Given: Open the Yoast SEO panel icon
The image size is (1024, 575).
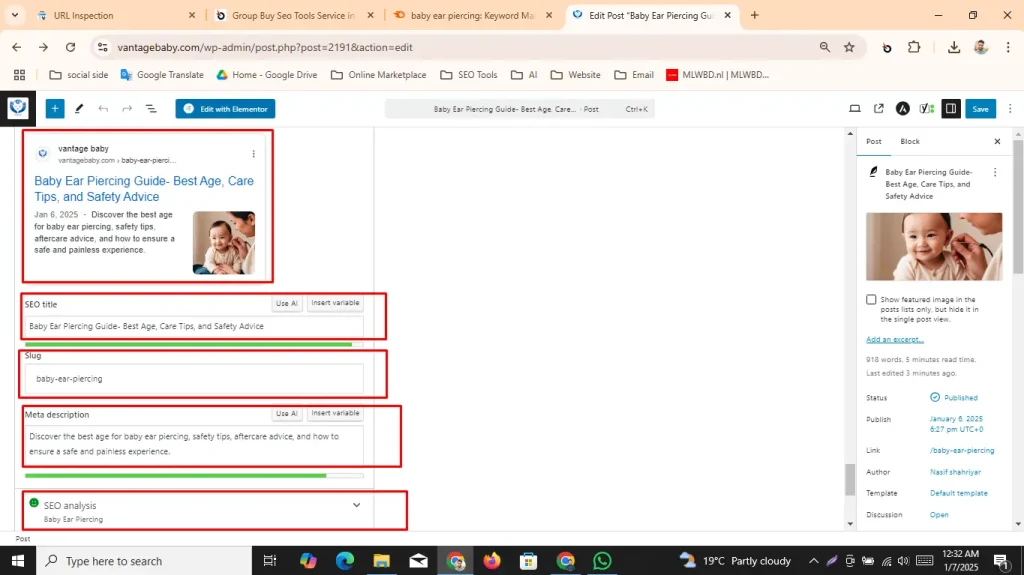Looking at the screenshot, I should click(x=927, y=109).
